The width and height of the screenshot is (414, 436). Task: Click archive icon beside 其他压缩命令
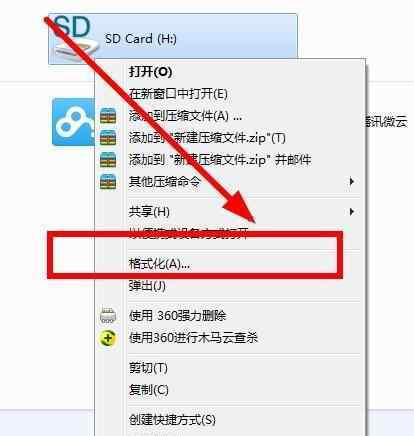pos(108,182)
